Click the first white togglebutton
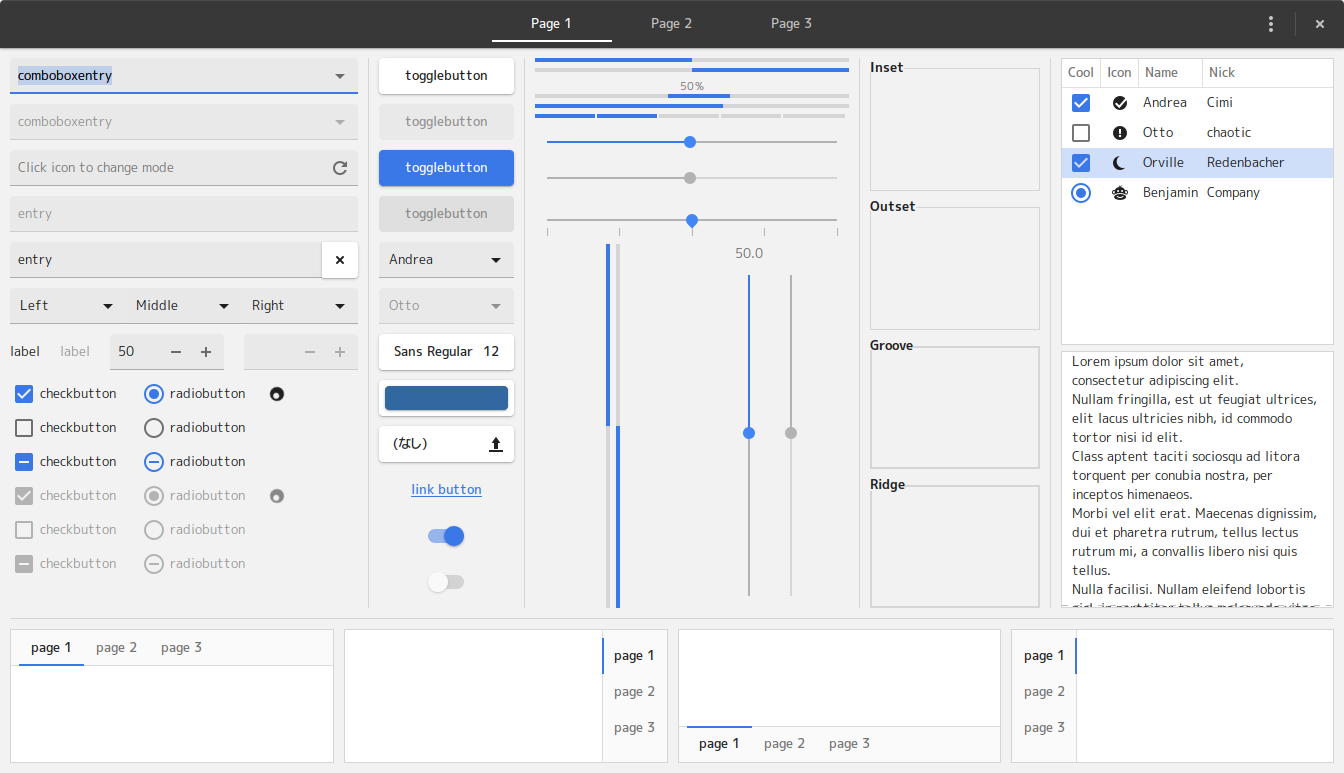The width and height of the screenshot is (1344, 773). tap(446, 76)
